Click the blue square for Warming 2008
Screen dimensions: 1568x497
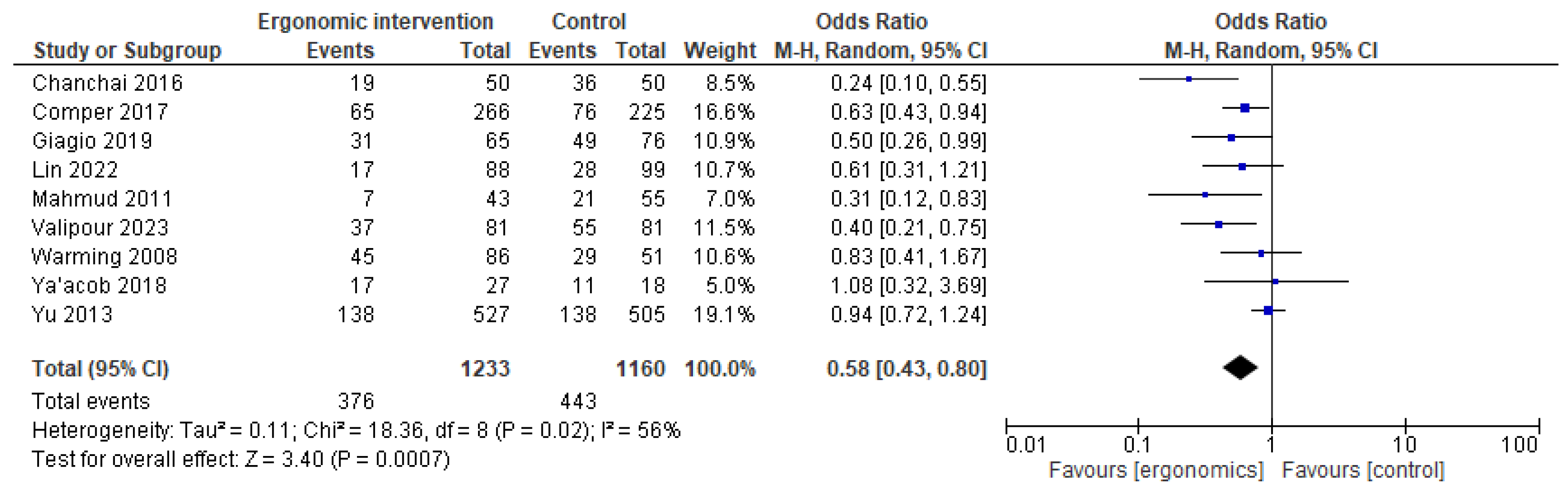point(1261,253)
